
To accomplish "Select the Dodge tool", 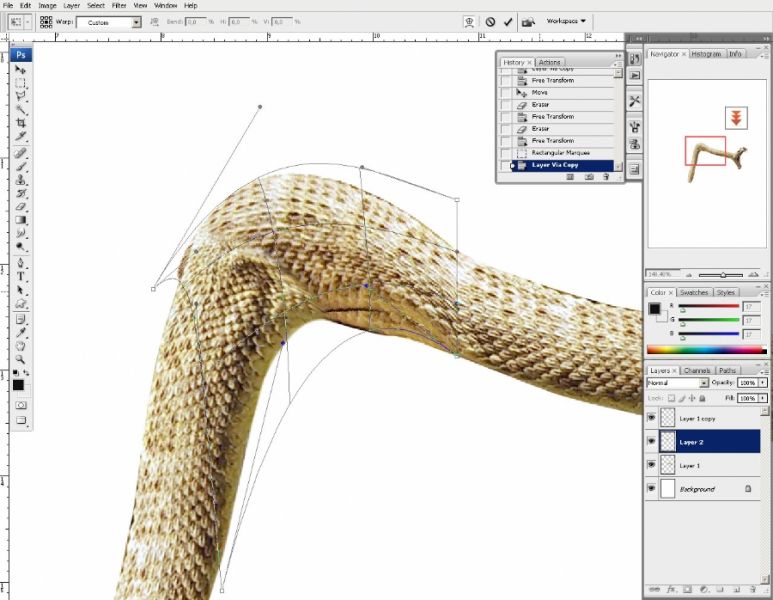I will coord(20,247).
